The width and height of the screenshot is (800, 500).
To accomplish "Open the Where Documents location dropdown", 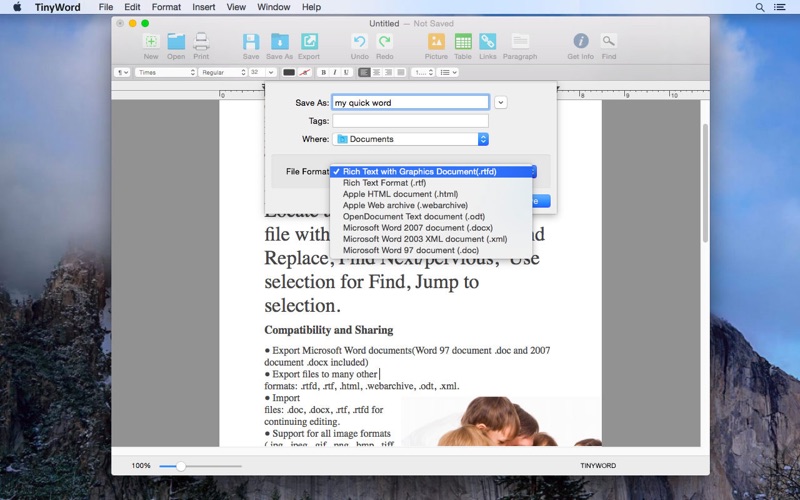I will pos(411,139).
